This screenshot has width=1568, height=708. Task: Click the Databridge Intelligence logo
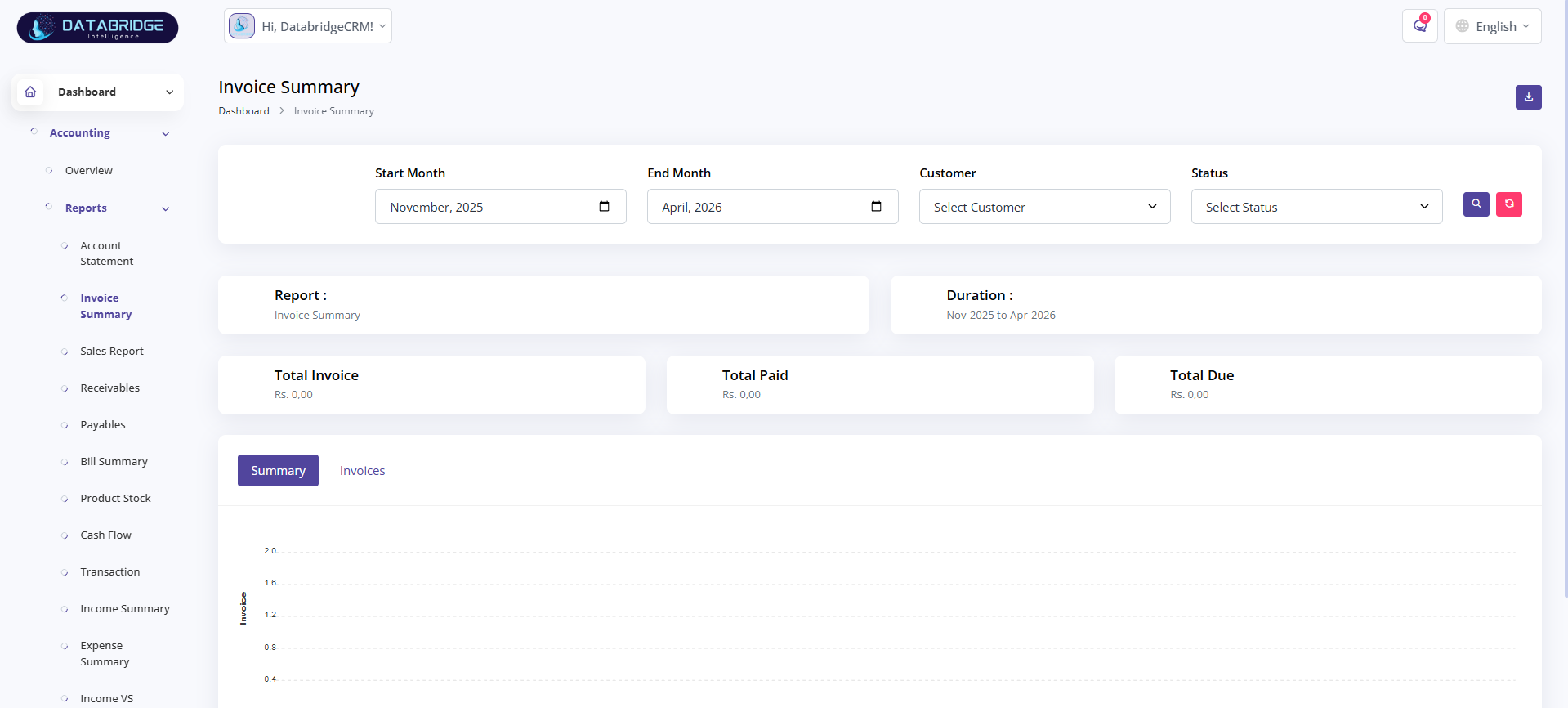coord(97,28)
